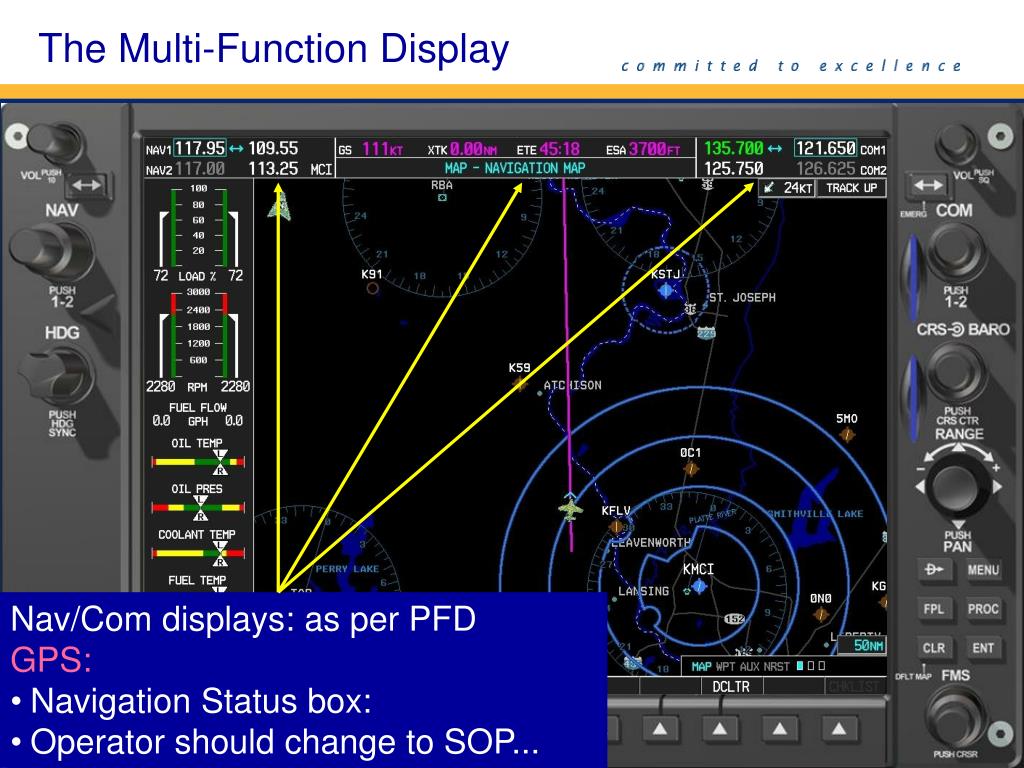This screenshot has width=1024, height=768.
Task: Click the CRS/BARO knob
Action: point(956,374)
